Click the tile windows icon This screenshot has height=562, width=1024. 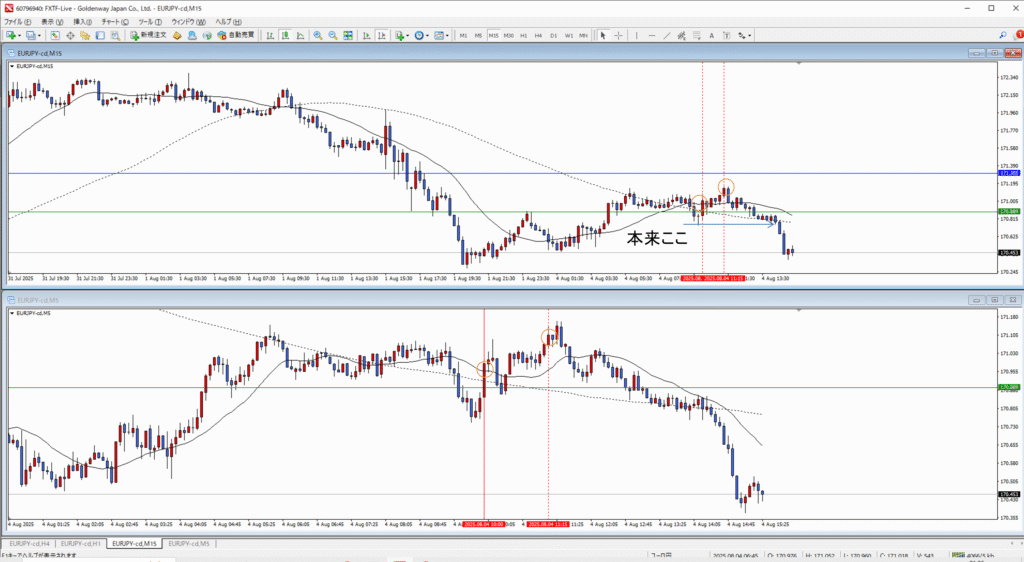tap(347, 35)
